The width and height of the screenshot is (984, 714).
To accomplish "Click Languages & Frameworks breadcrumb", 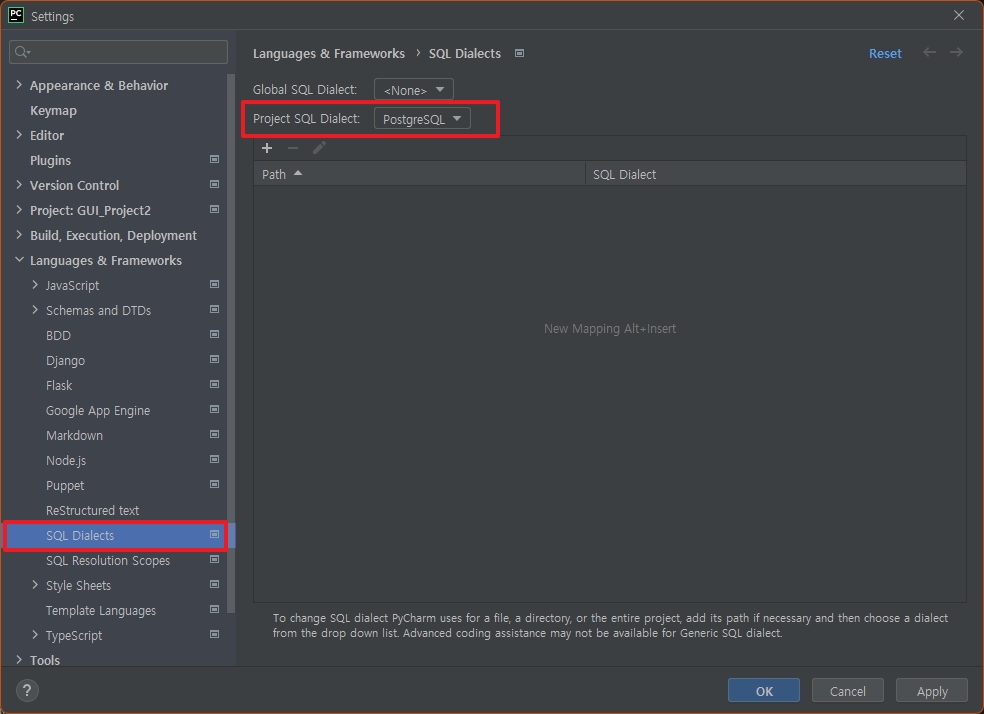I will pos(329,53).
